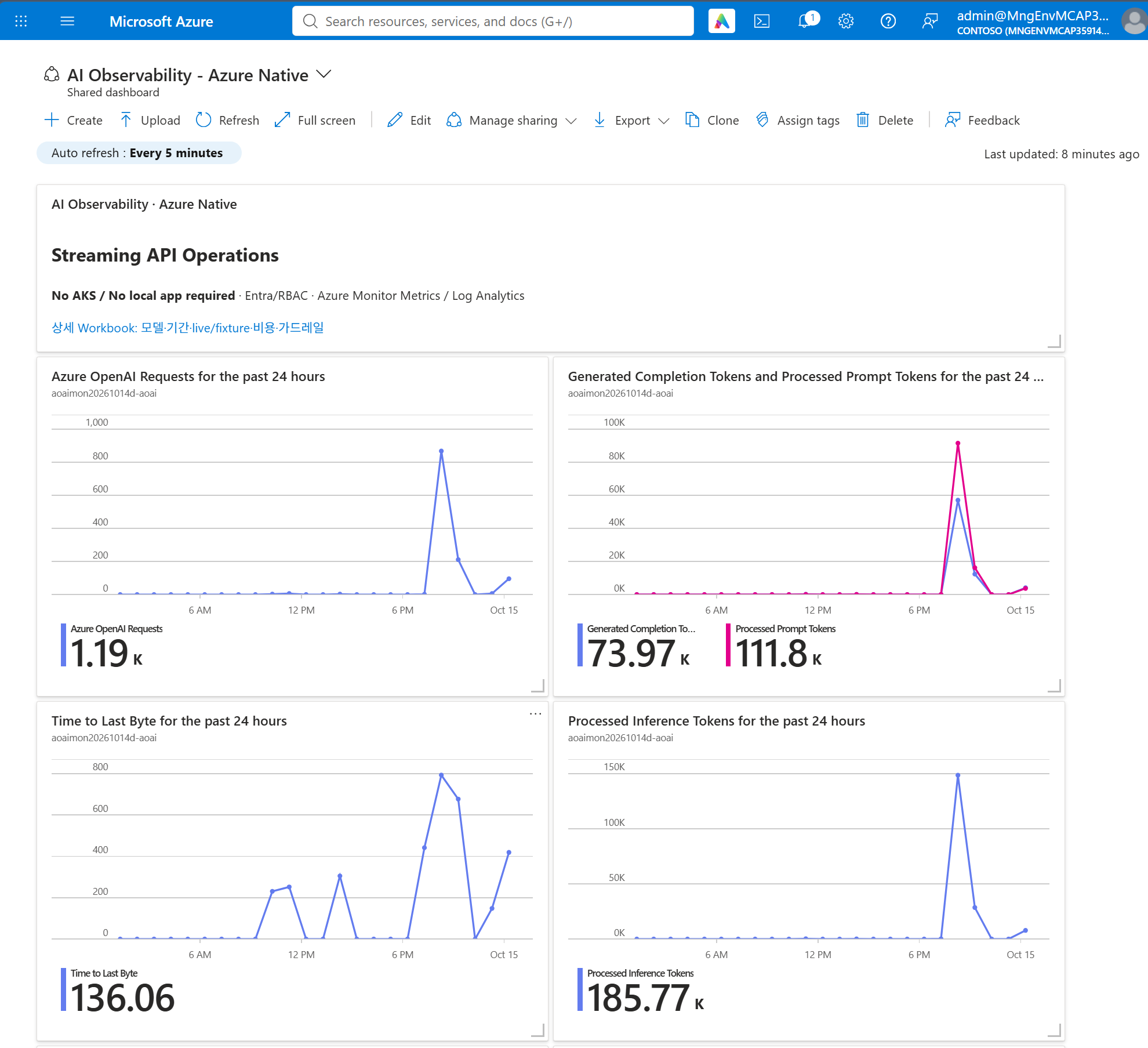Click the Edit pencil icon

395,120
